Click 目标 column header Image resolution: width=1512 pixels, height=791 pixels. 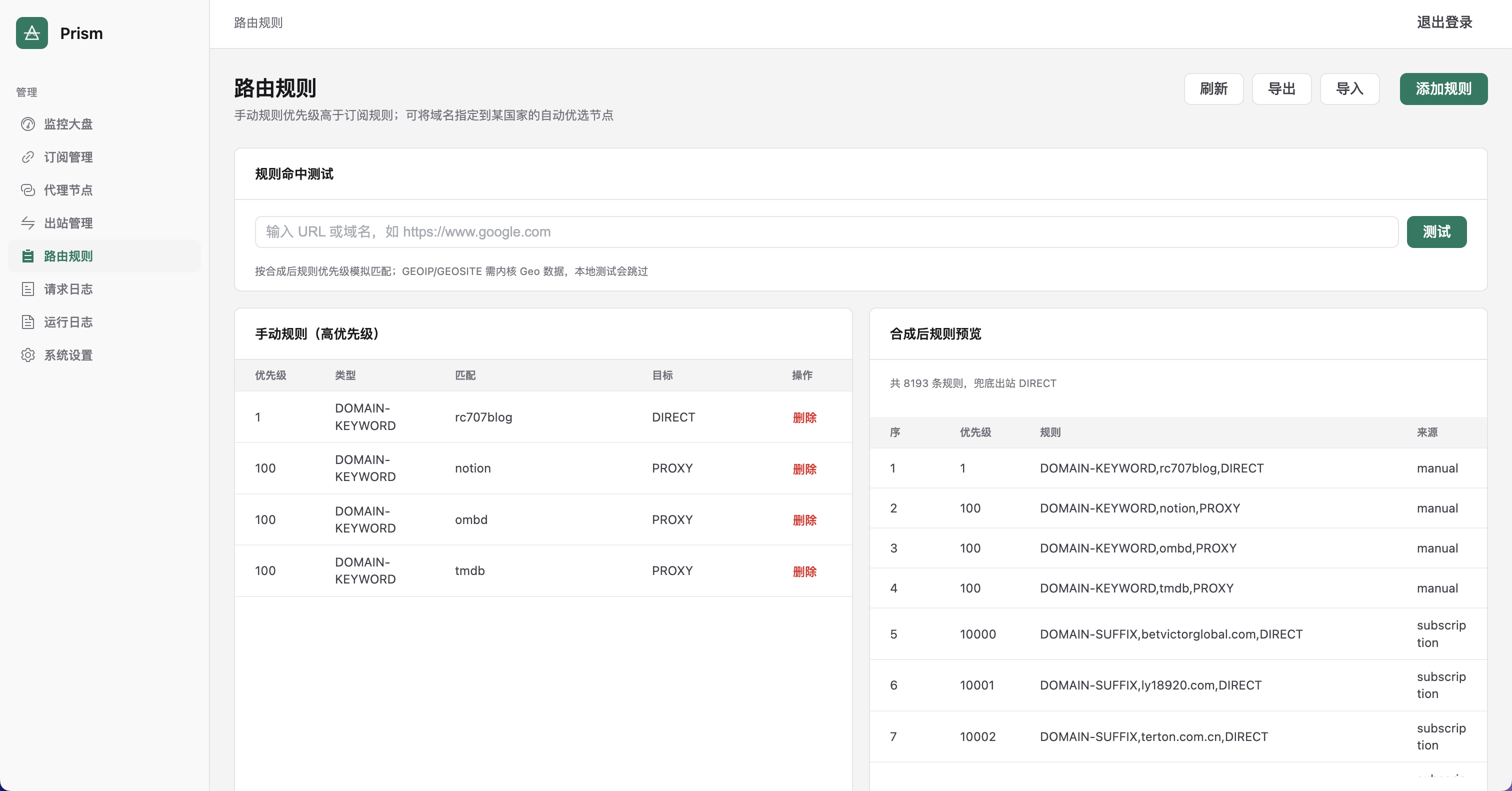(662, 375)
